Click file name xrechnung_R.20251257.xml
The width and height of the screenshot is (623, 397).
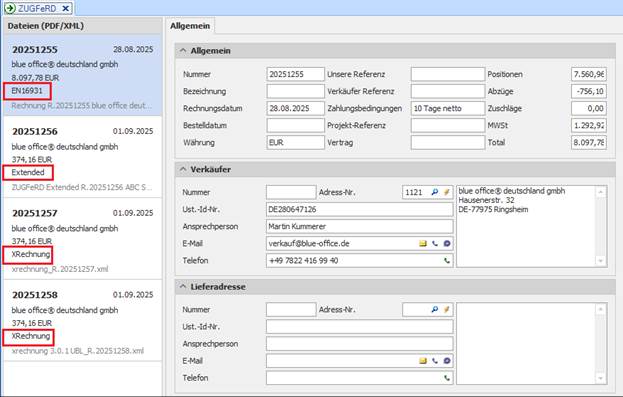pyautogui.click(x=60, y=269)
